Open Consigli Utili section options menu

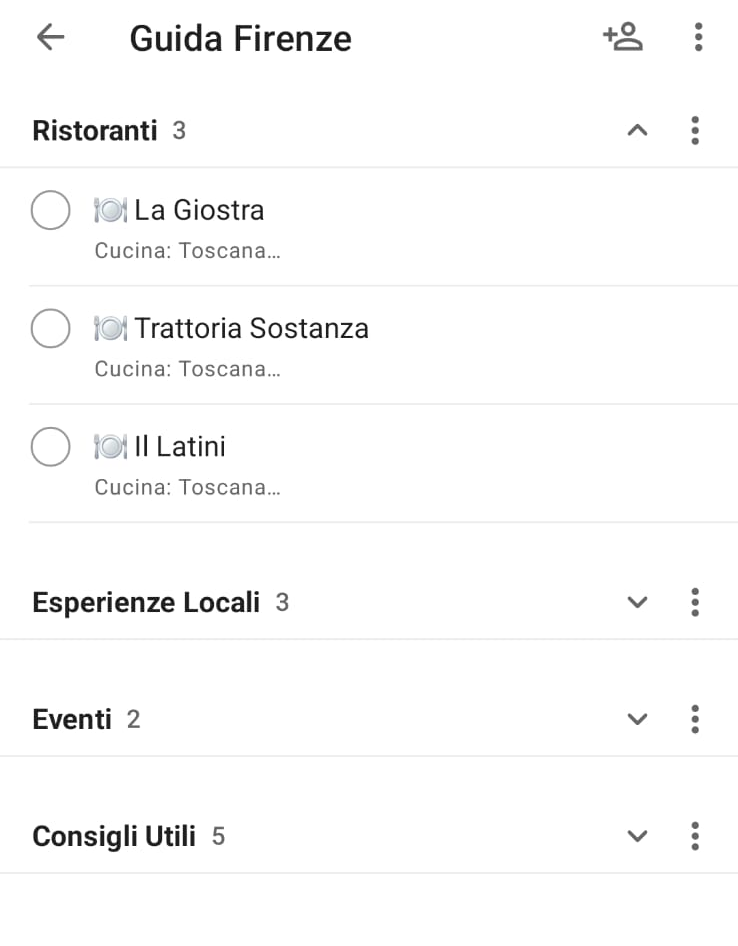click(x=695, y=836)
